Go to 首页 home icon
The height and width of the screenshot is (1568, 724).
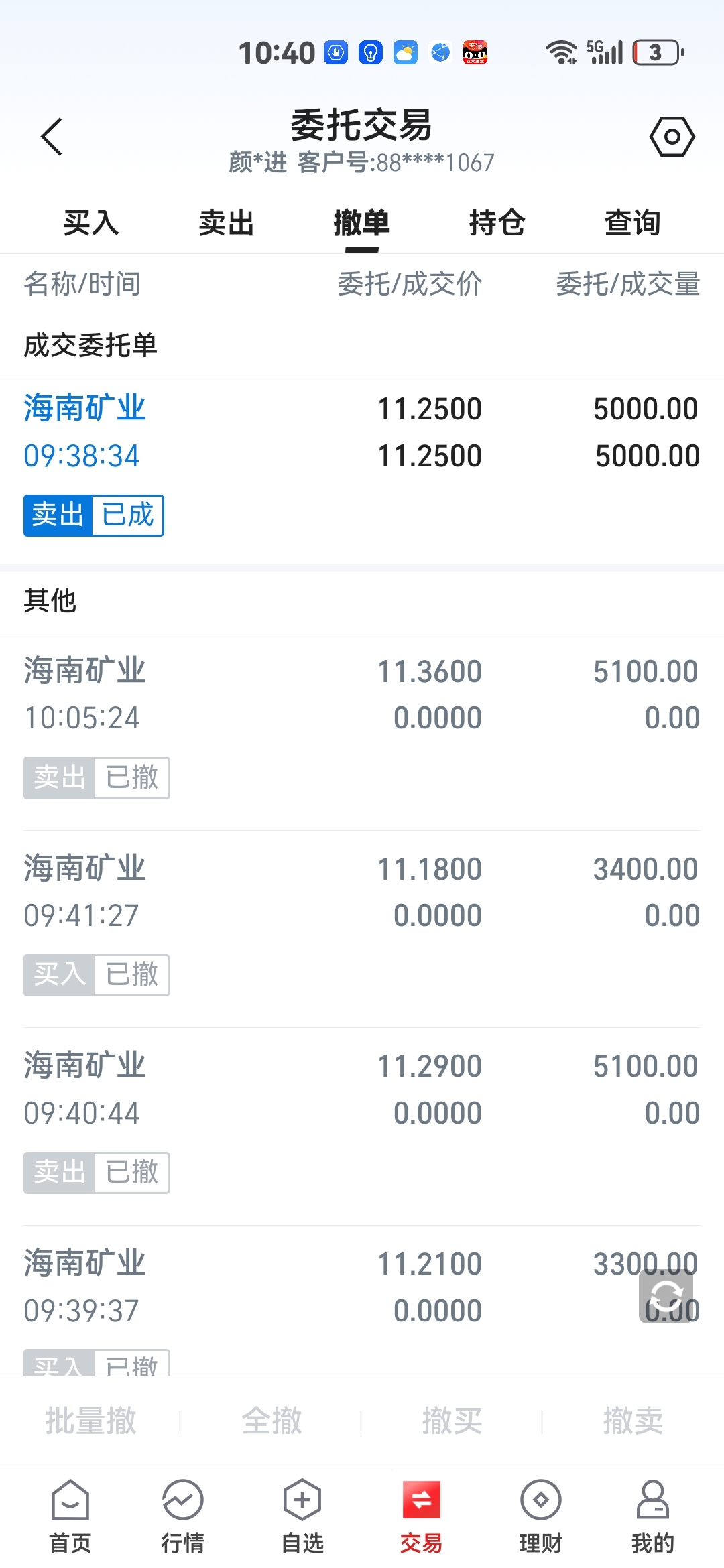(x=70, y=1500)
